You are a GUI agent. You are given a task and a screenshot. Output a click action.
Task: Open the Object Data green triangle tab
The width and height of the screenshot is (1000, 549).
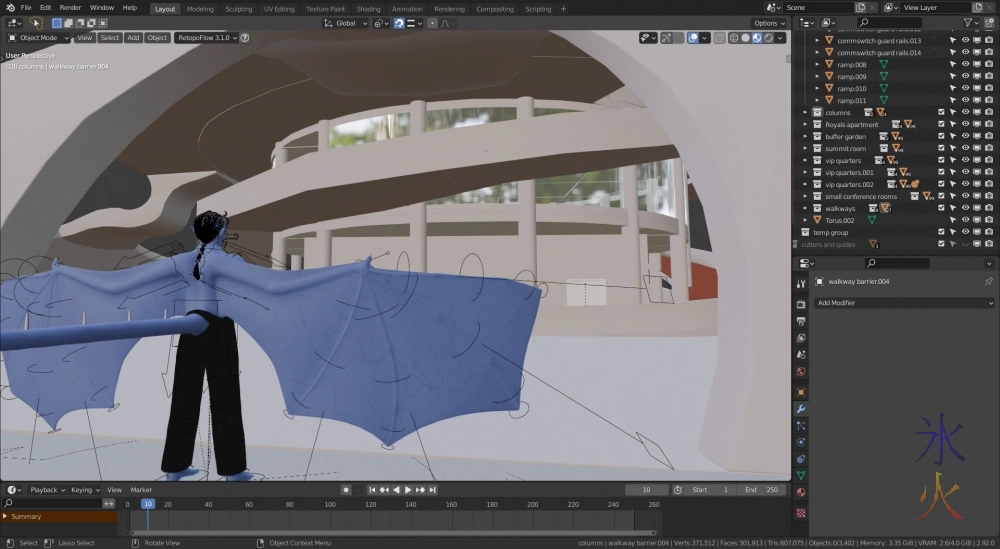coord(801,476)
